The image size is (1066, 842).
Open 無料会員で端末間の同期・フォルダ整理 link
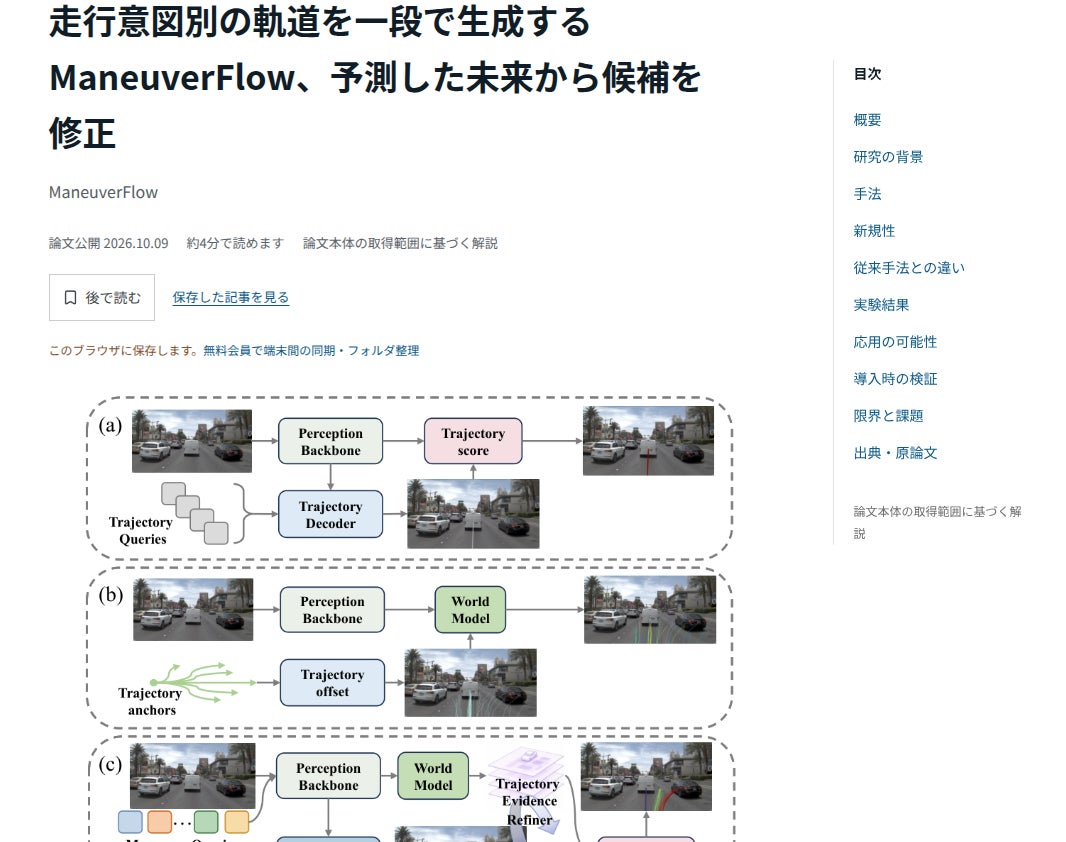coord(311,351)
